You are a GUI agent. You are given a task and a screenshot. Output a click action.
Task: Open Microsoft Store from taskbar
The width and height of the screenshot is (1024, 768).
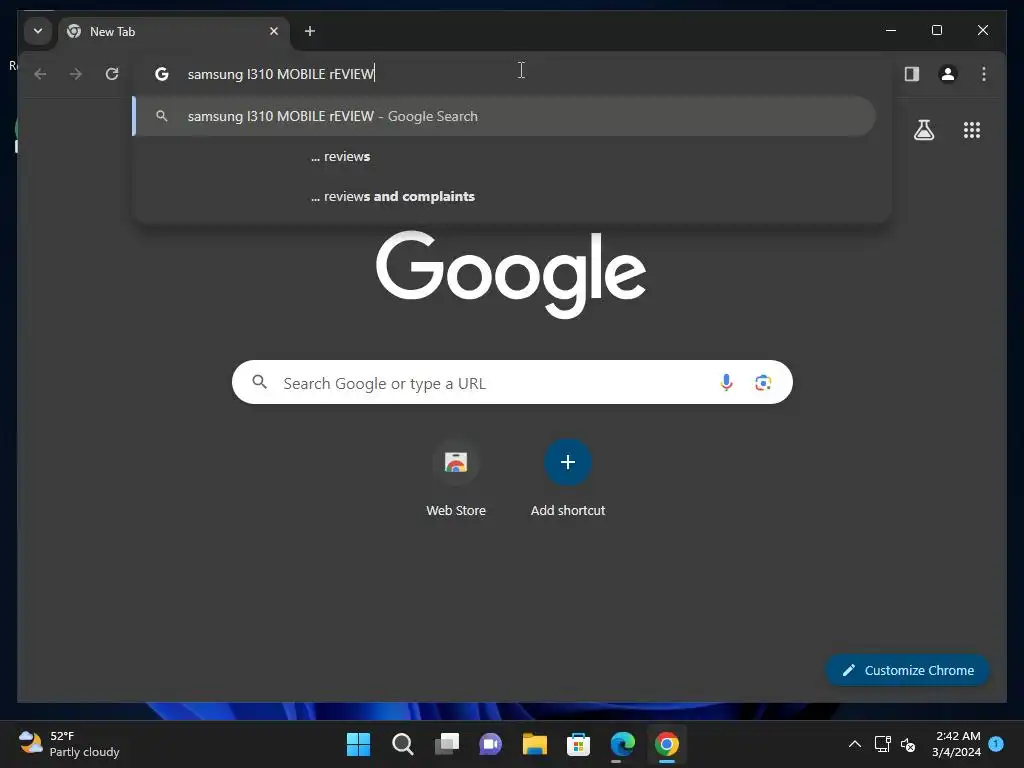point(579,744)
